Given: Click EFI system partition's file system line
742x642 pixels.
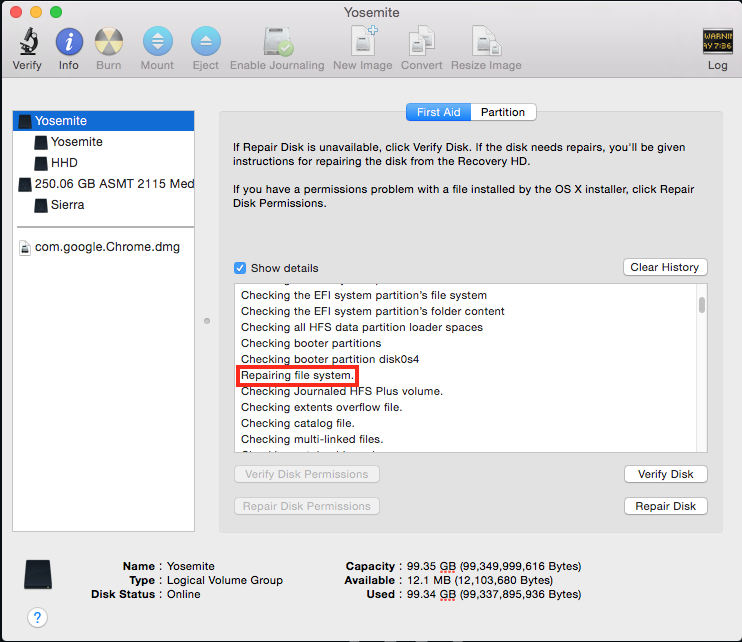Looking at the screenshot, I should 364,295.
